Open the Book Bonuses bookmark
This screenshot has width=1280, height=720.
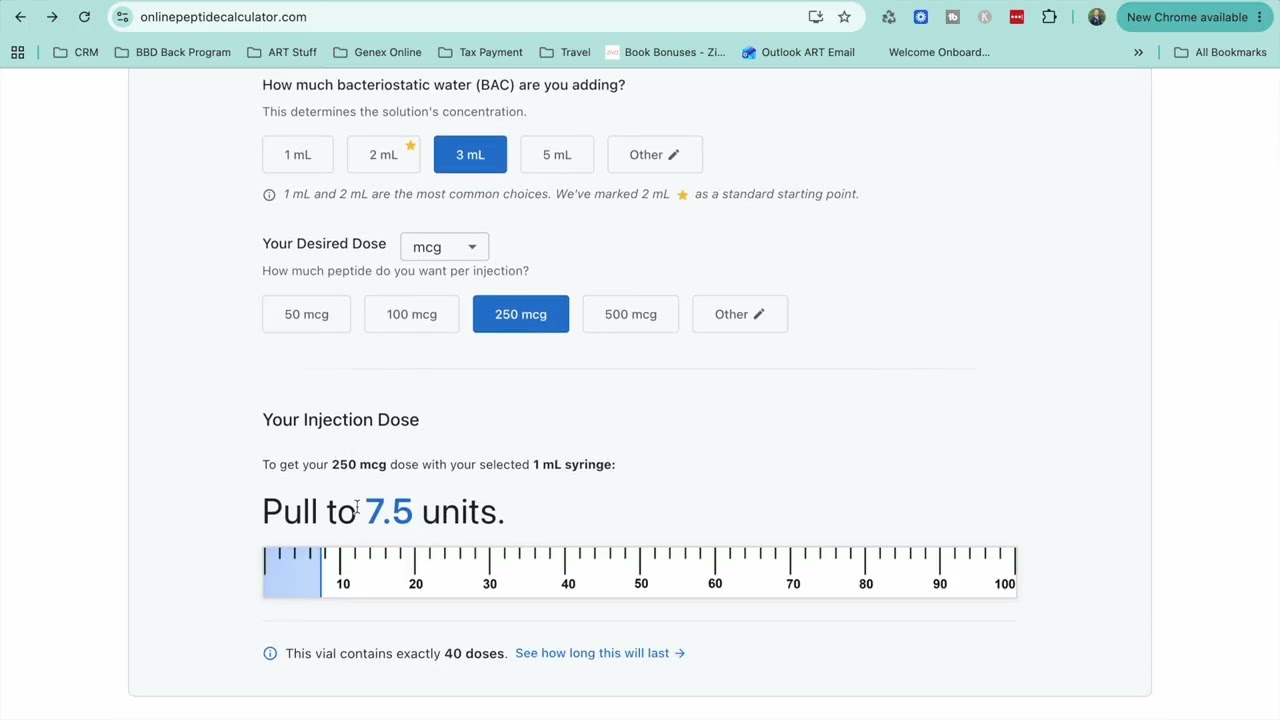[x=665, y=52]
